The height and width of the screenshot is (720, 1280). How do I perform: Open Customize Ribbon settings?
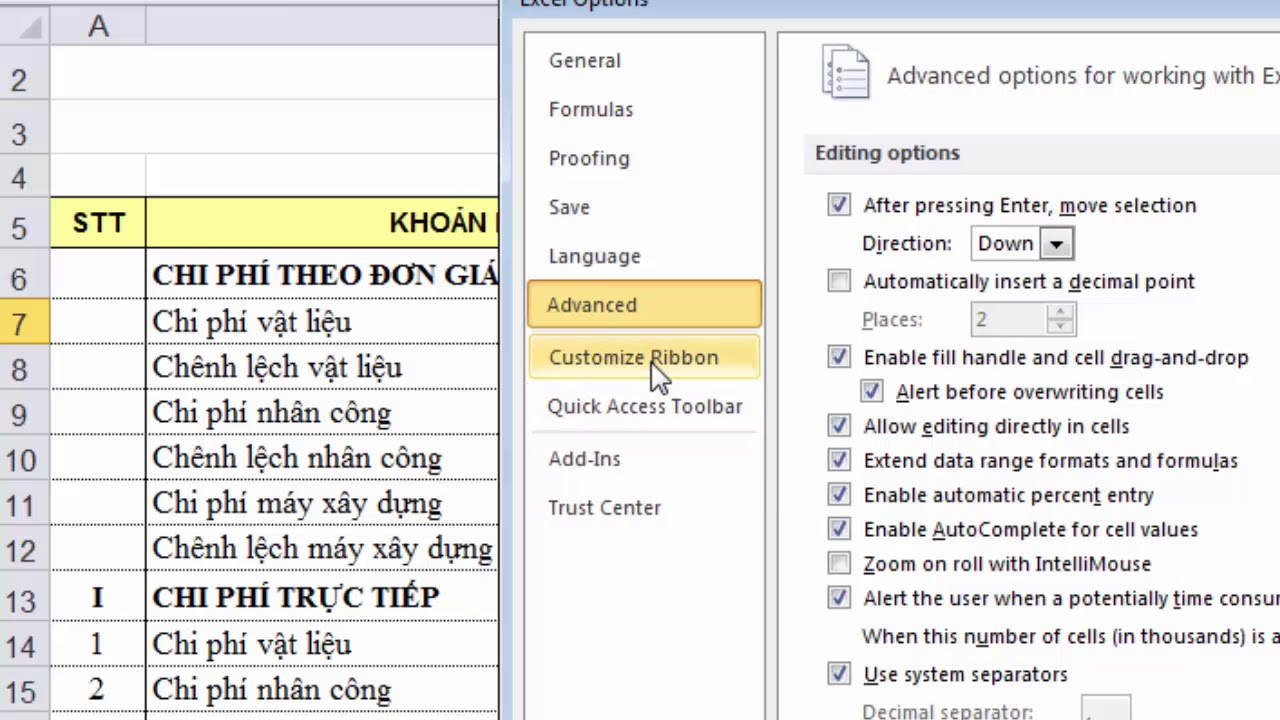point(644,357)
